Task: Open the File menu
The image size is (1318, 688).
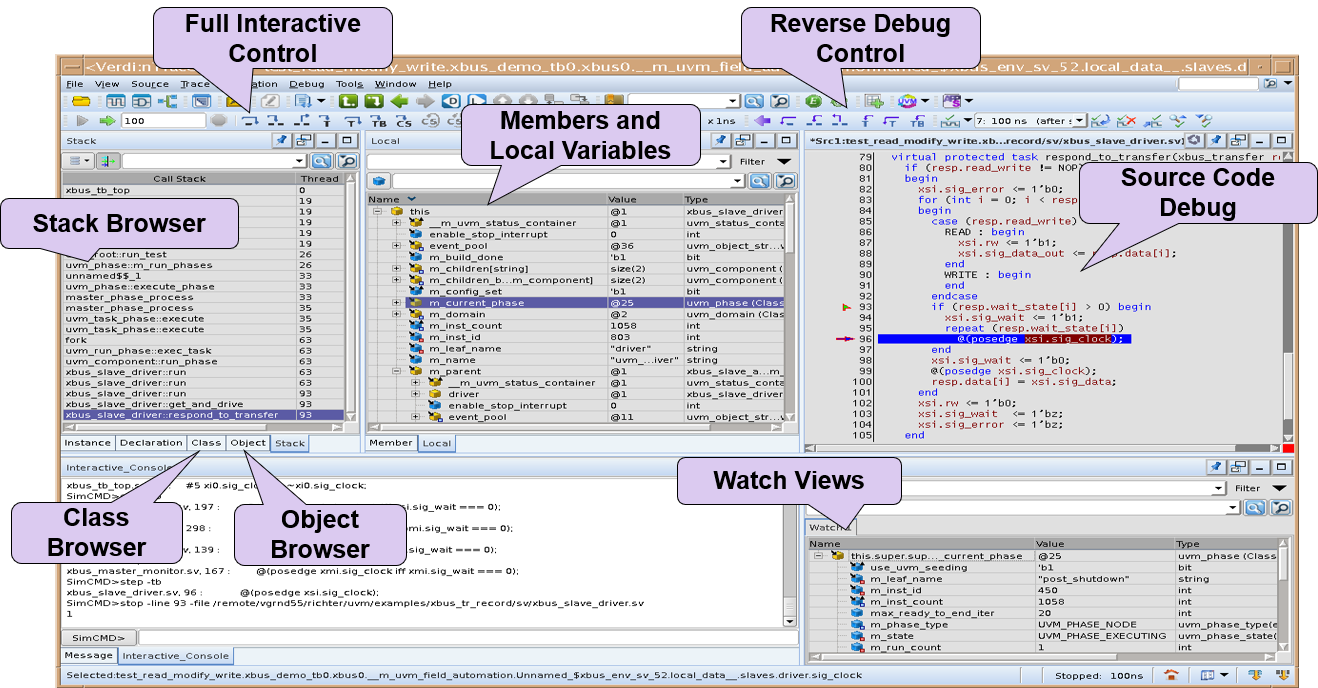Action: [75, 84]
